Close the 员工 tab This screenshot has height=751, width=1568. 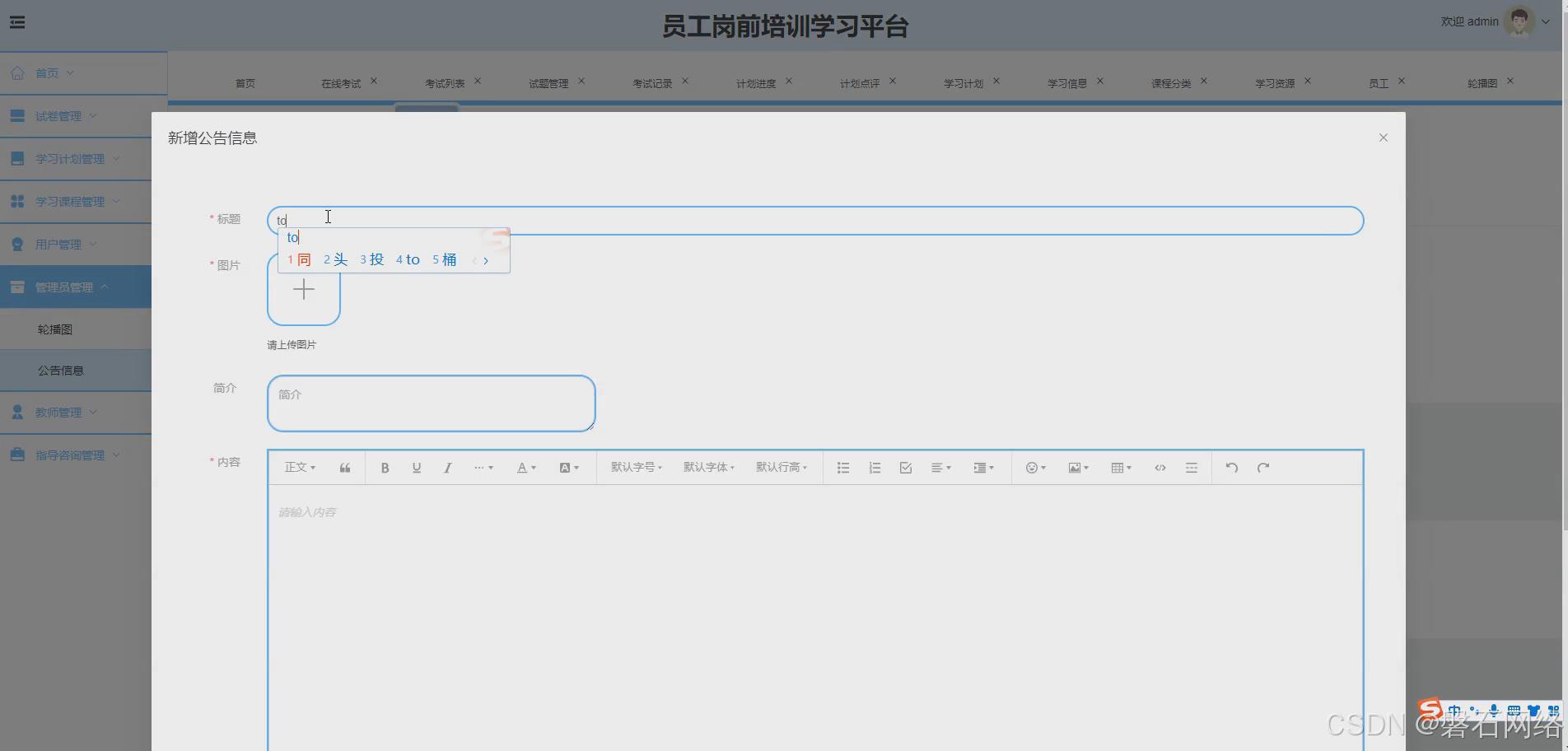[x=1402, y=81]
